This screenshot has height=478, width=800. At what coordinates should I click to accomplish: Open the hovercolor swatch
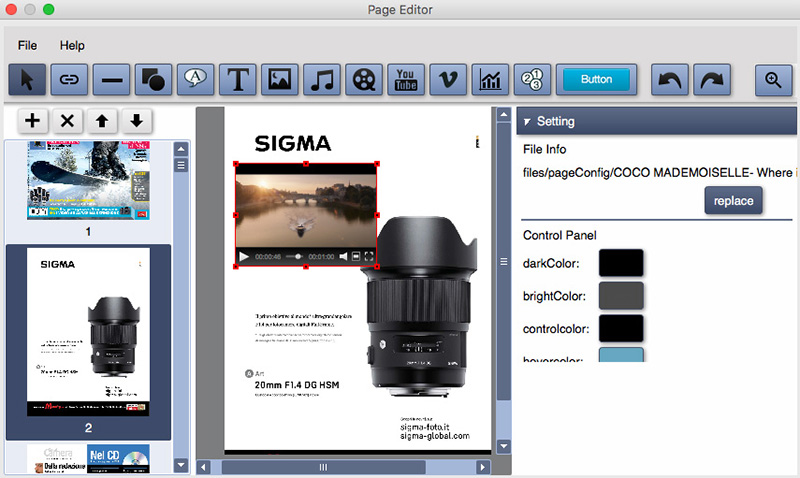(x=621, y=355)
